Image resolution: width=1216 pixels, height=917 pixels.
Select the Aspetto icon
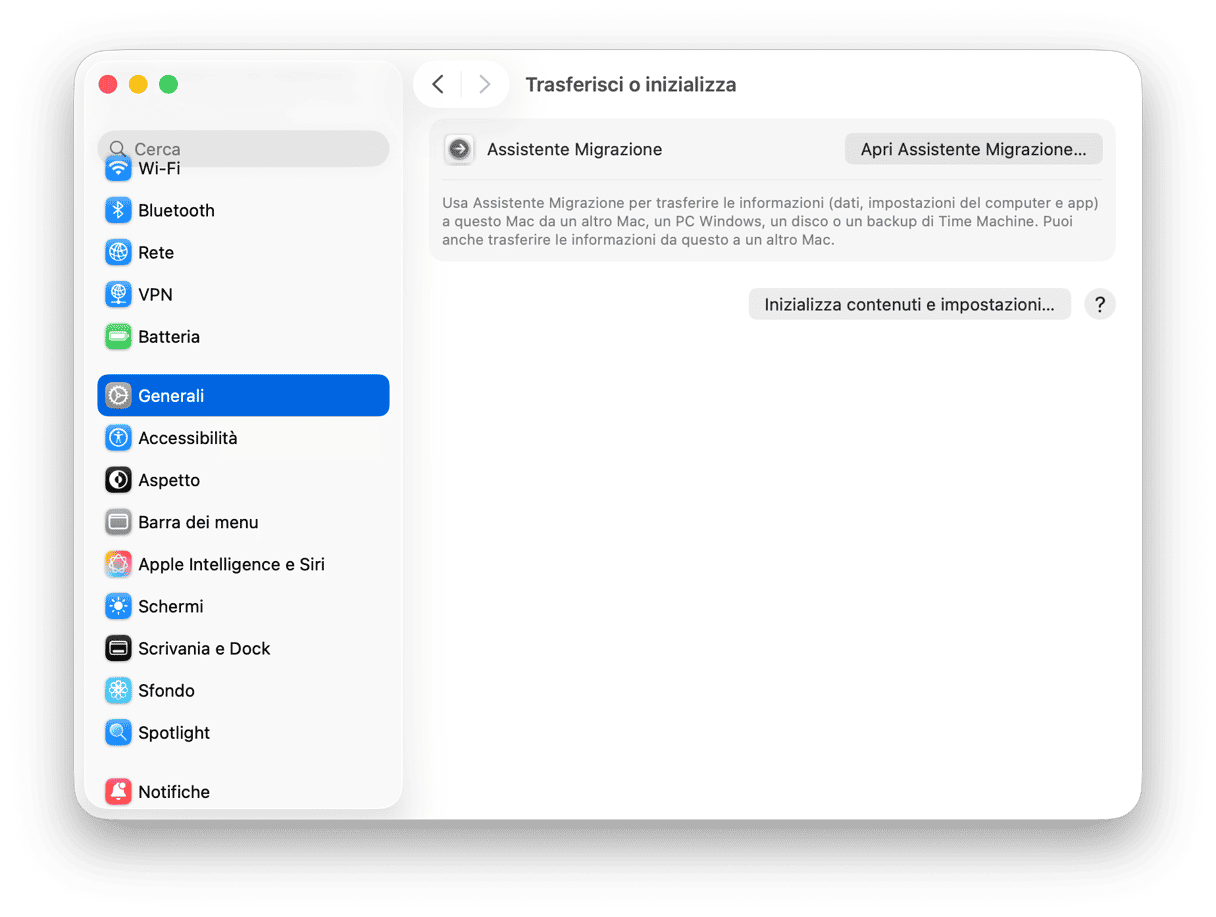coord(118,480)
